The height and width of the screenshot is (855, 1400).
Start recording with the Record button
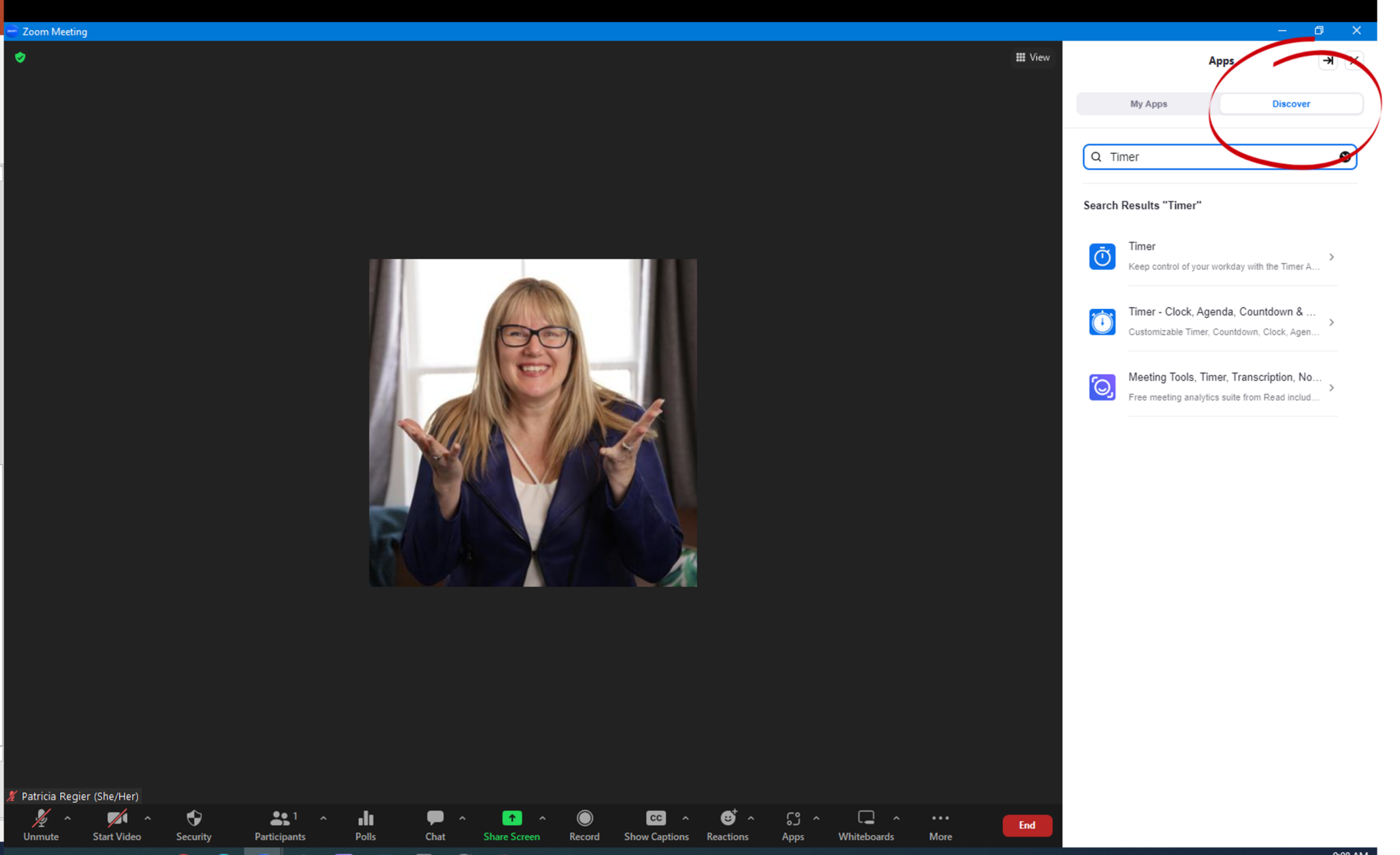tap(584, 819)
